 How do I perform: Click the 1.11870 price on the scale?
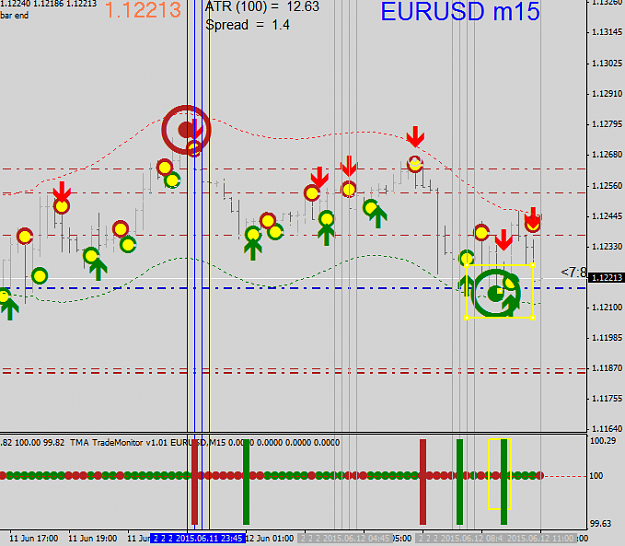607,368
